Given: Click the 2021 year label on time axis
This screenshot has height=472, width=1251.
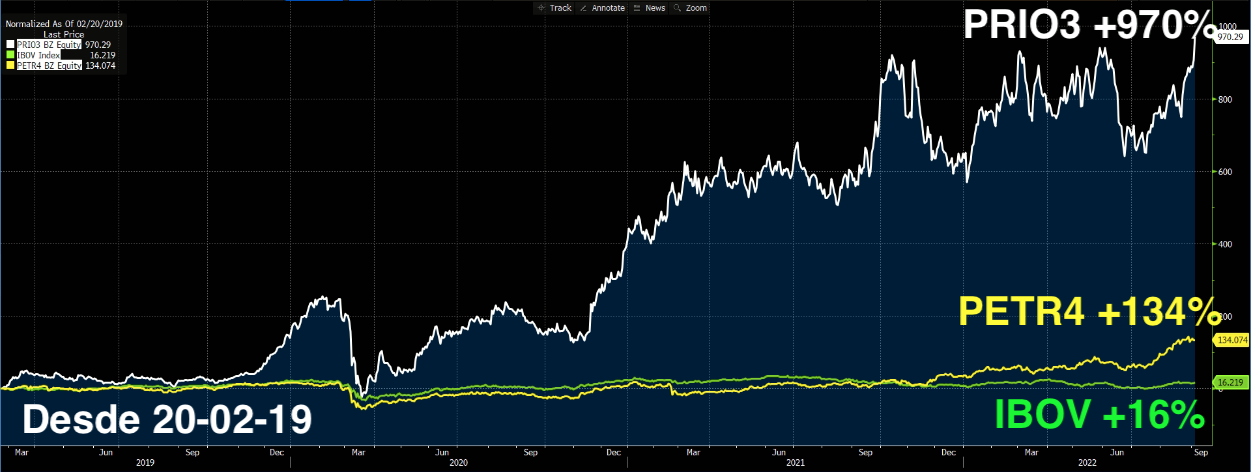Looking at the screenshot, I should pyautogui.click(x=796, y=462).
